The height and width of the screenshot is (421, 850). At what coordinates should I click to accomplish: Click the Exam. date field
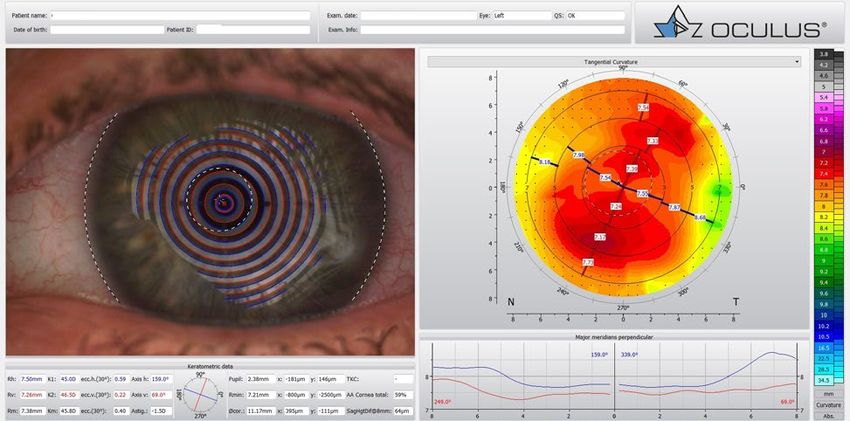(x=418, y=16)
